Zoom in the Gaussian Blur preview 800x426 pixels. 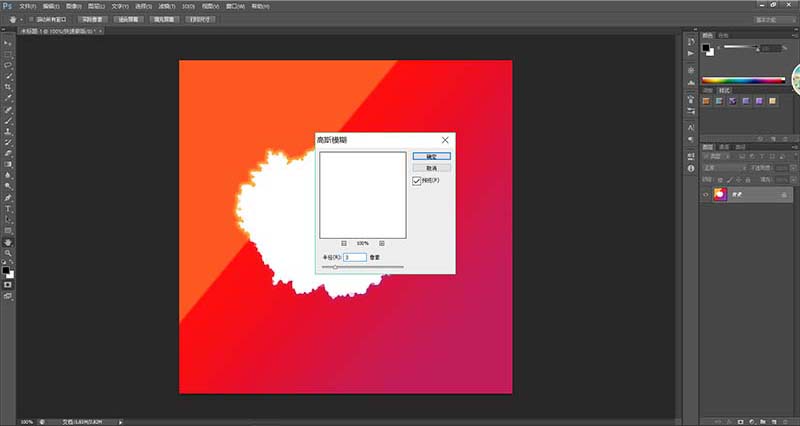[x=382, y=243]
